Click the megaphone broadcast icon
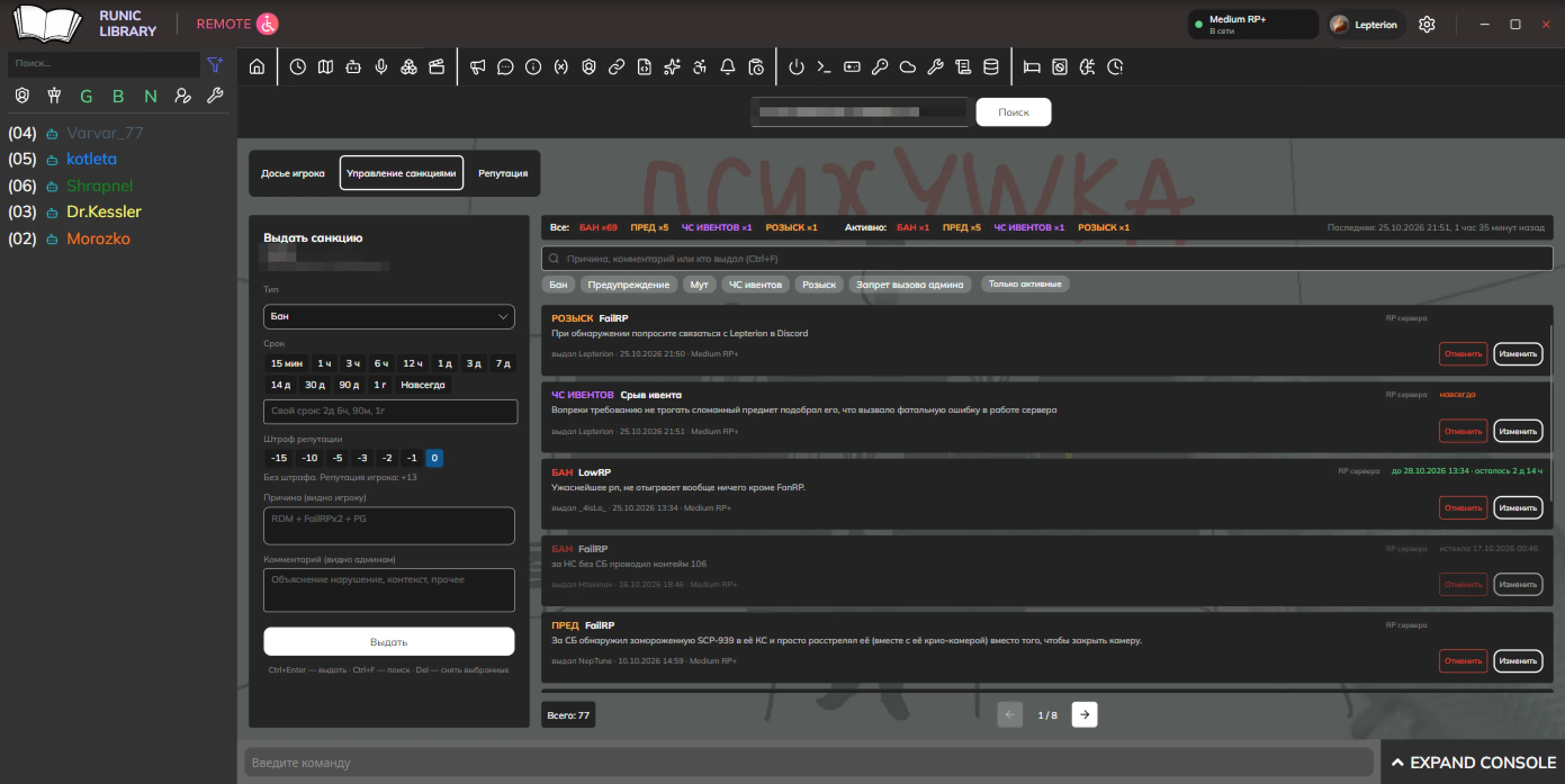The width and height of the screenshot is (1565, 784). tap(478, 67)
